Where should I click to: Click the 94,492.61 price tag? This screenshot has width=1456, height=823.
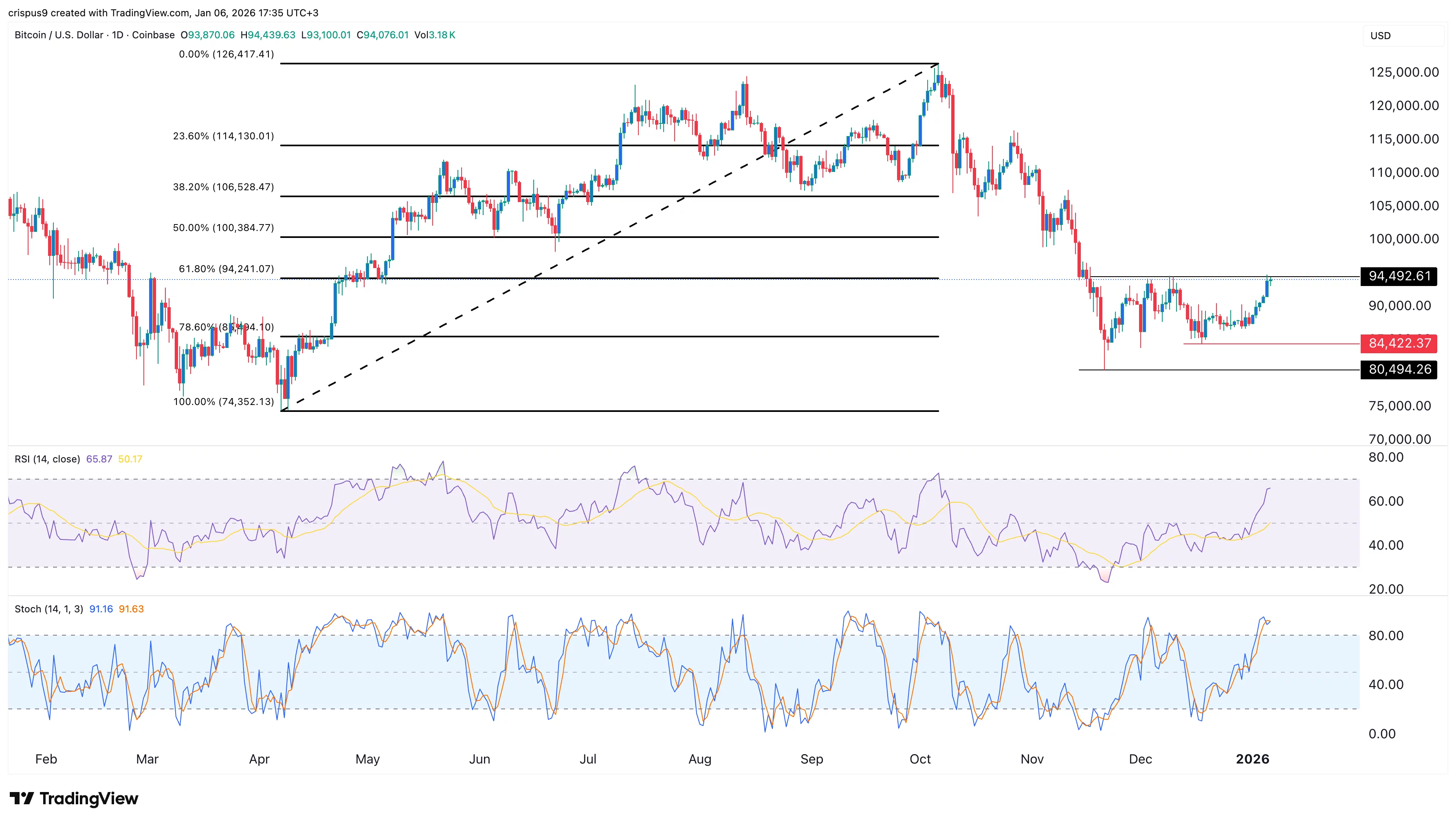[x=1399, y=276]
